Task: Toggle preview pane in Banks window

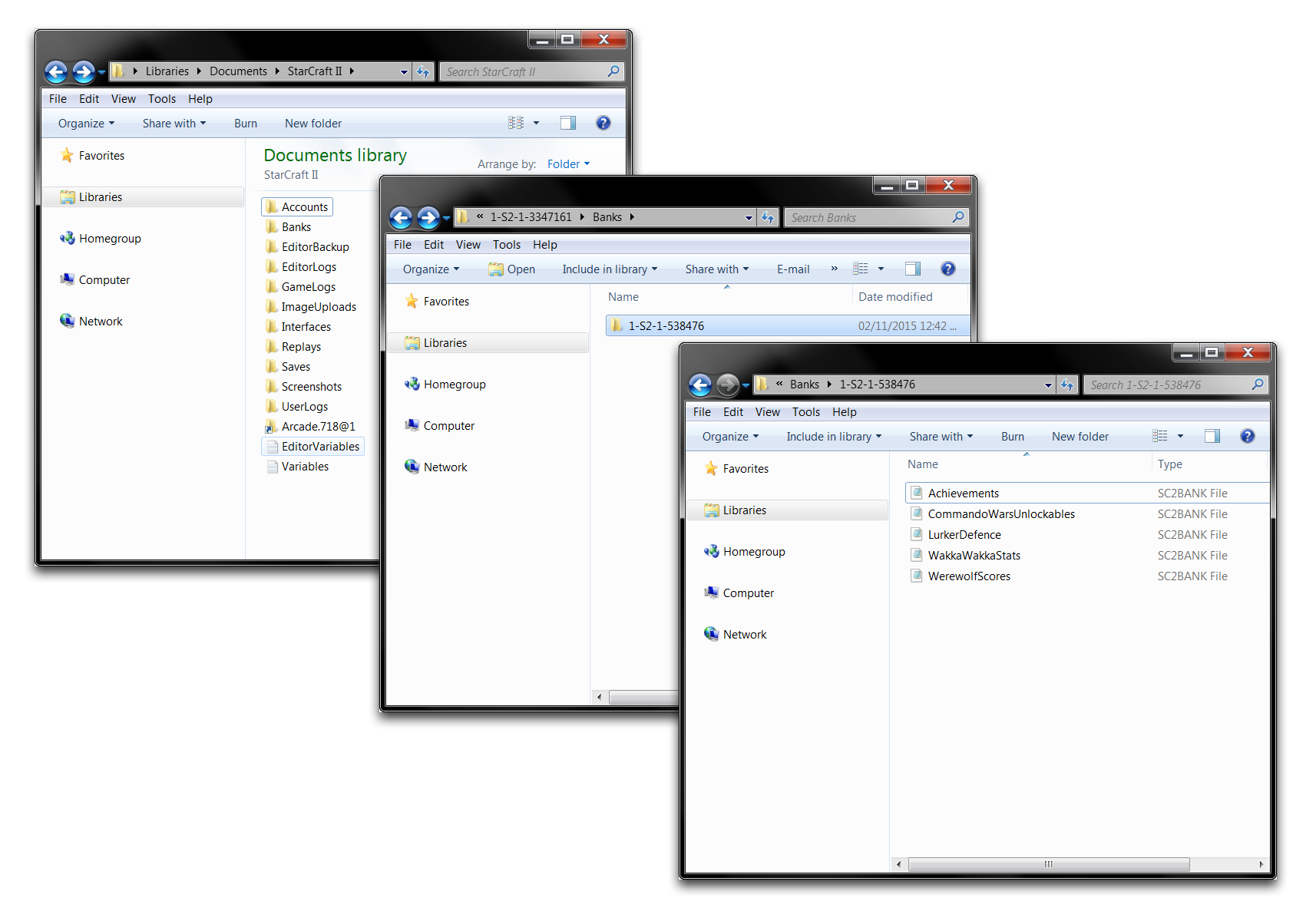Action: coord(913,269)
